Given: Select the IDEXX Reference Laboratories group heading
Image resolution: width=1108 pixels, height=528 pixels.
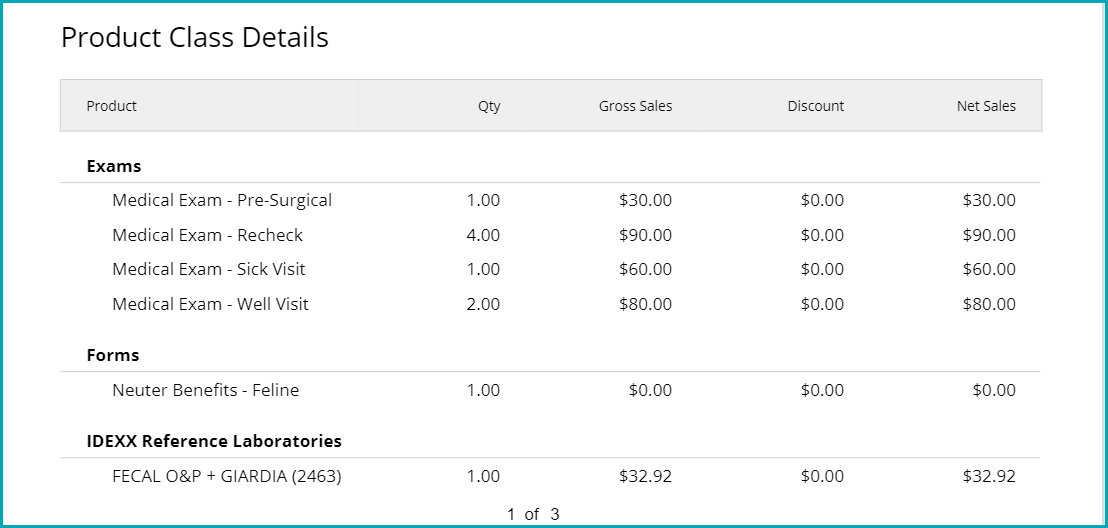Looking at the screenshot, I should (214, 441).
